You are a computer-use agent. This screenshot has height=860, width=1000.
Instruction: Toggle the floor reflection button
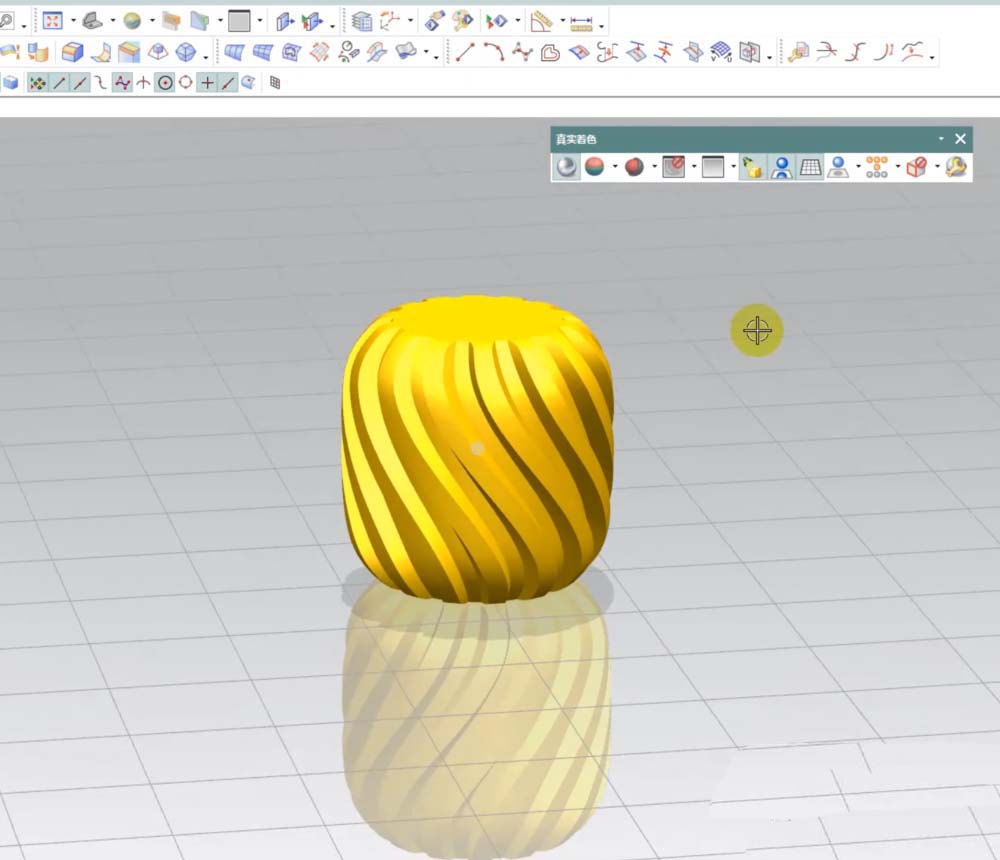[x=781, y=167]
